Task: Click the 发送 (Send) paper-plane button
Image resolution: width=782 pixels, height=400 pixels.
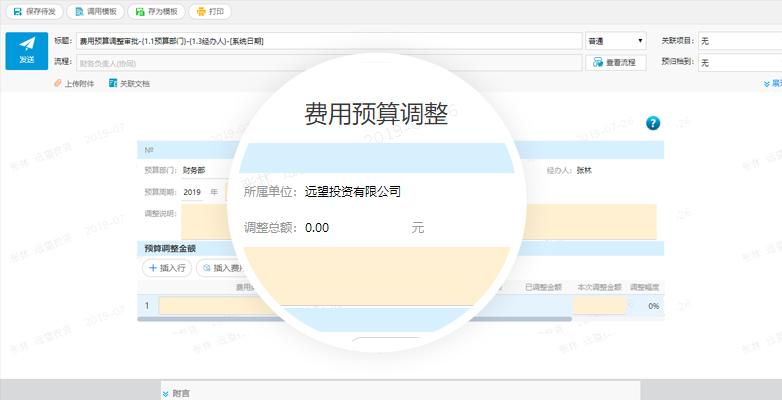Action: click(26, 51)
